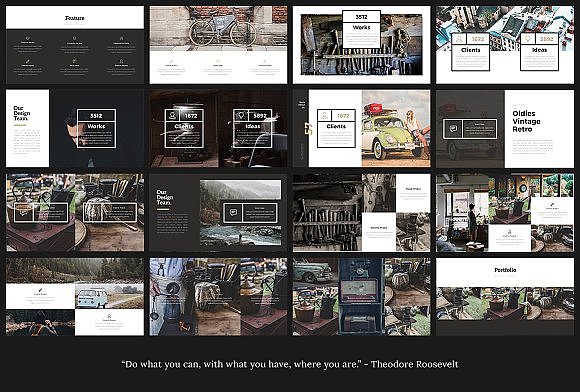Viewport: 580px width, 392px height.
Task: Select the bicycle against brick wall slide
Action: click(x=218, y=45)
